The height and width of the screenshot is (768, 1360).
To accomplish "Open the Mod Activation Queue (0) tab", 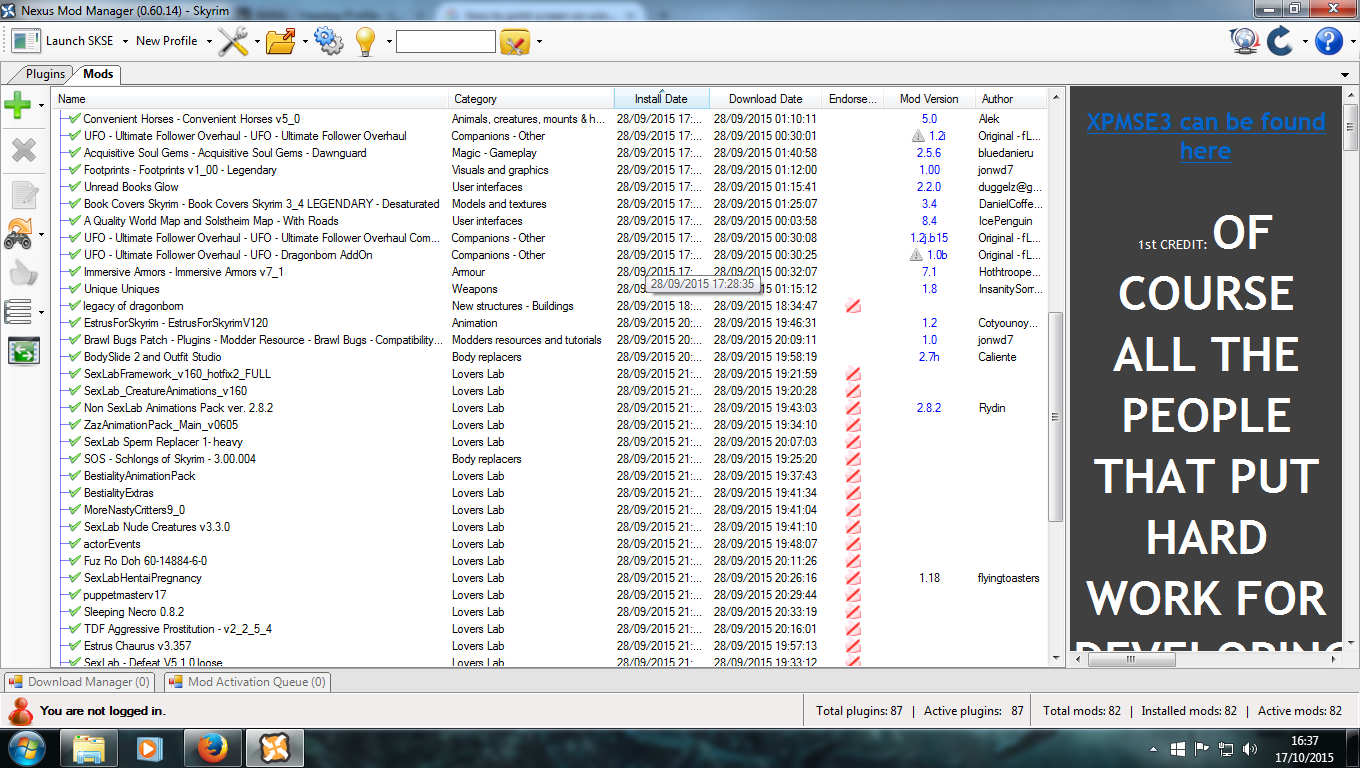I will pos(247,682).
